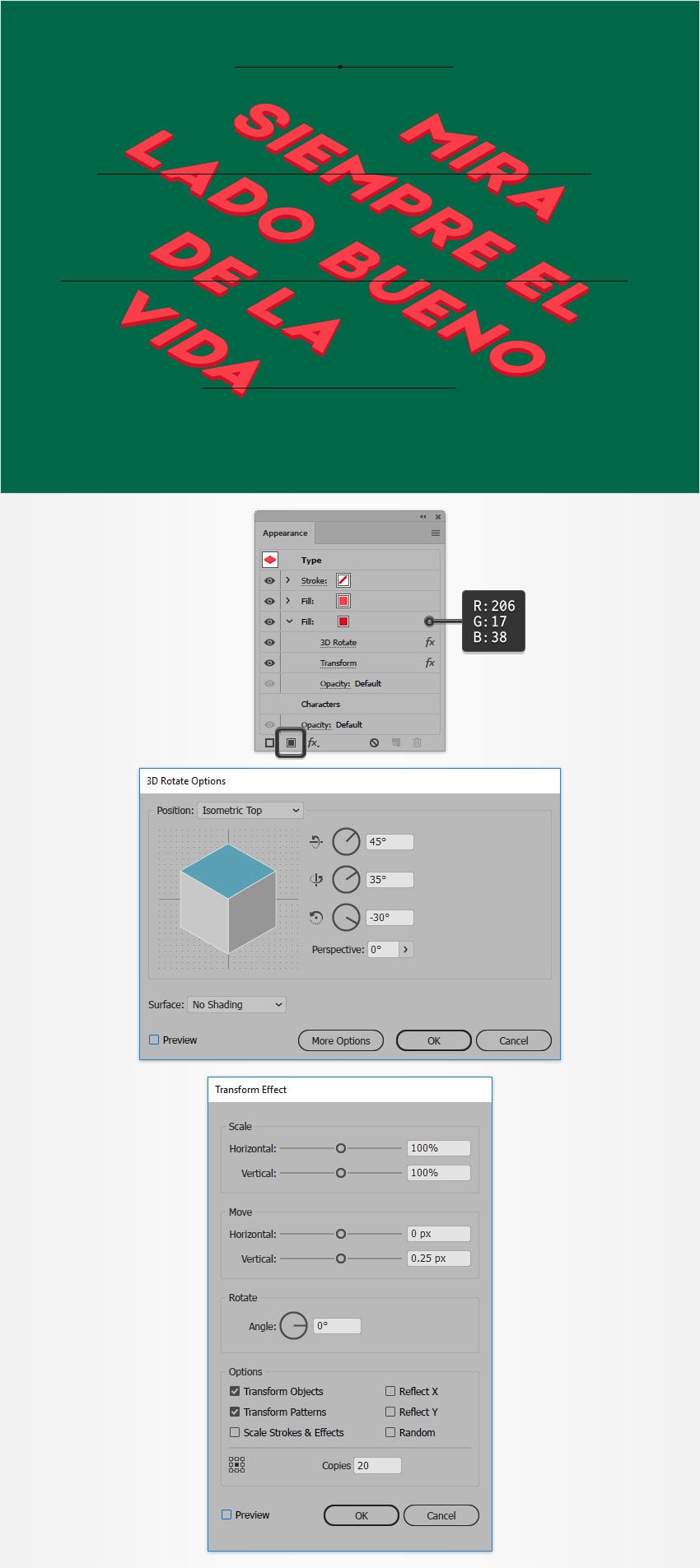Hide the first Fill using eye icon
This screenshot has height=1568, width=700.
point(269,601)
